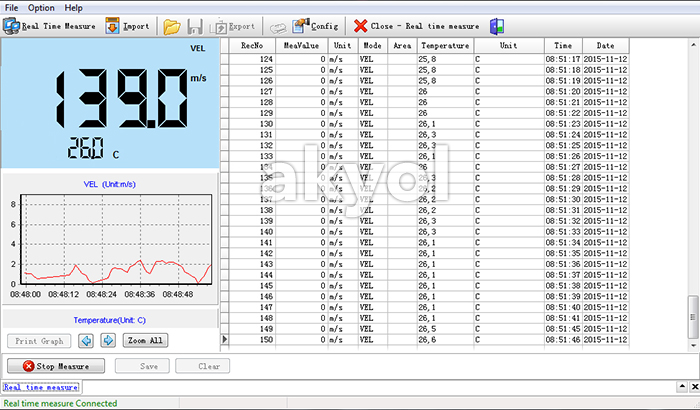Click the table scrollbar down arrow

693,345
